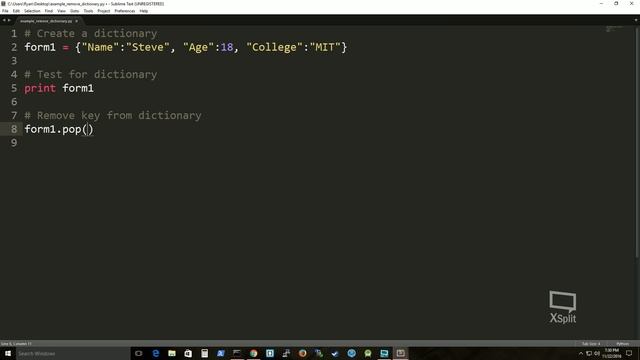Open the Python syntax selector in status bar
The width and height of the screenshot is (640, 360).
tap(622, 344)
